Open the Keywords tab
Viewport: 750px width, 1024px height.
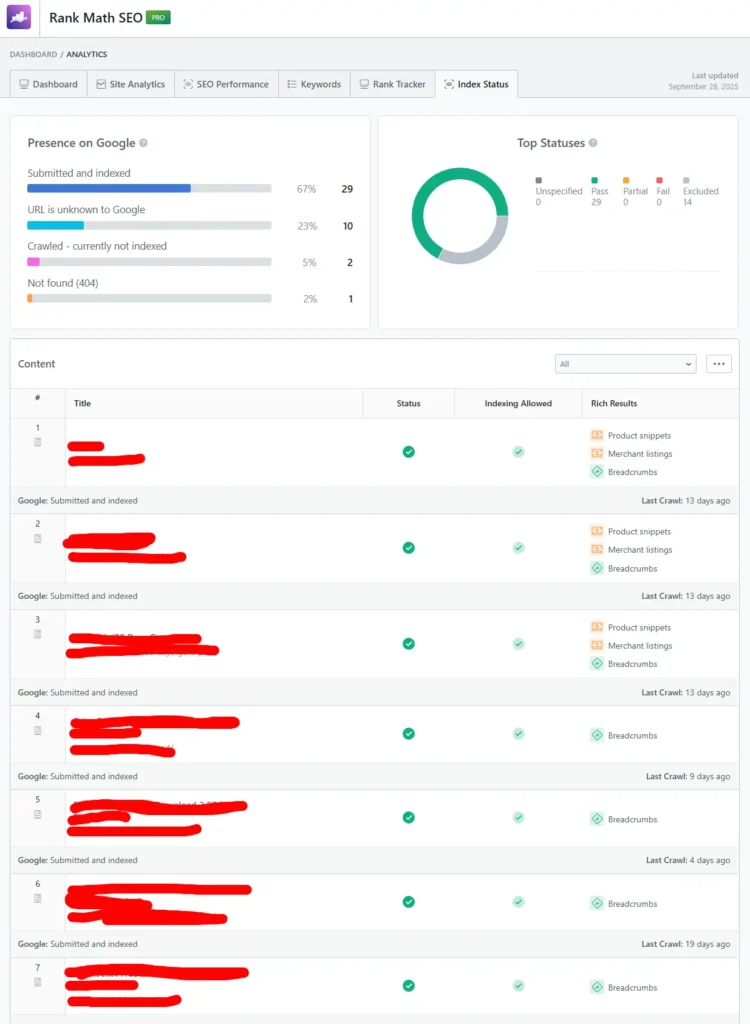pyautogui.click(x=313, y=84)
